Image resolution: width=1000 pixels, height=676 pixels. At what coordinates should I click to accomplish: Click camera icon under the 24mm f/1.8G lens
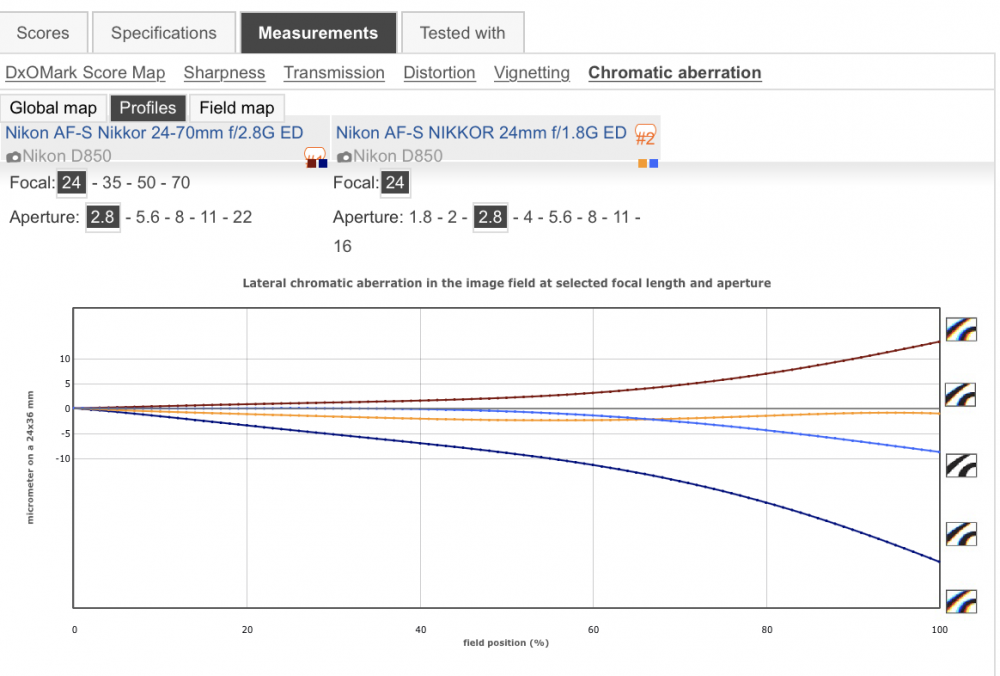coord(344,157)
